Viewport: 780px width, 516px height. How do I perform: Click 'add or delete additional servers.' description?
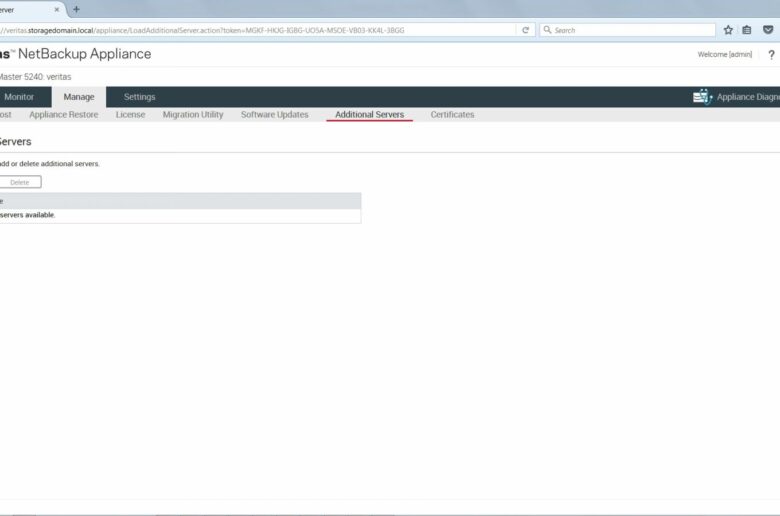[49, 164]
